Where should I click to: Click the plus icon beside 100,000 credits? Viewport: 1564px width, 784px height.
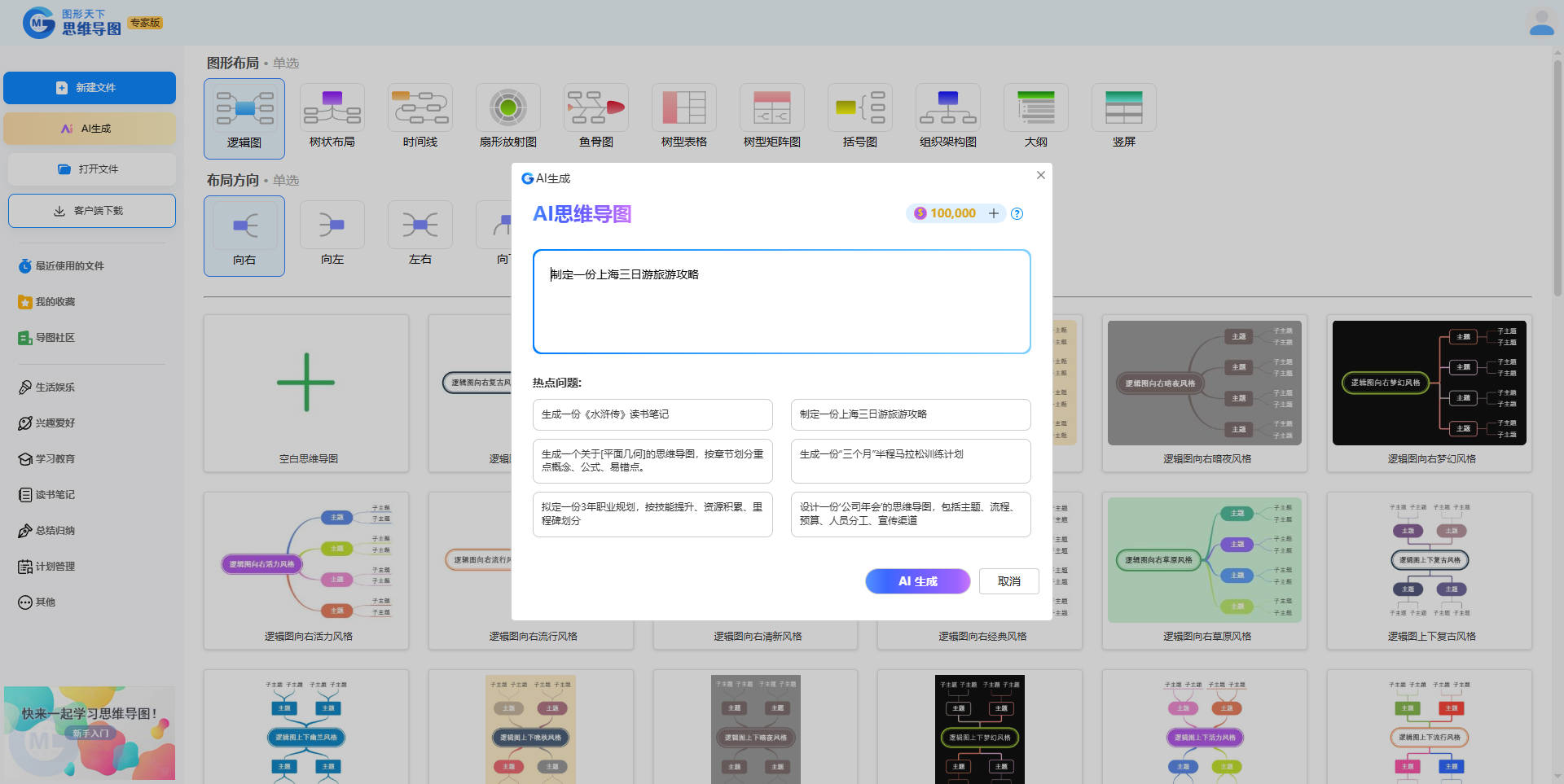click(993, 213)
